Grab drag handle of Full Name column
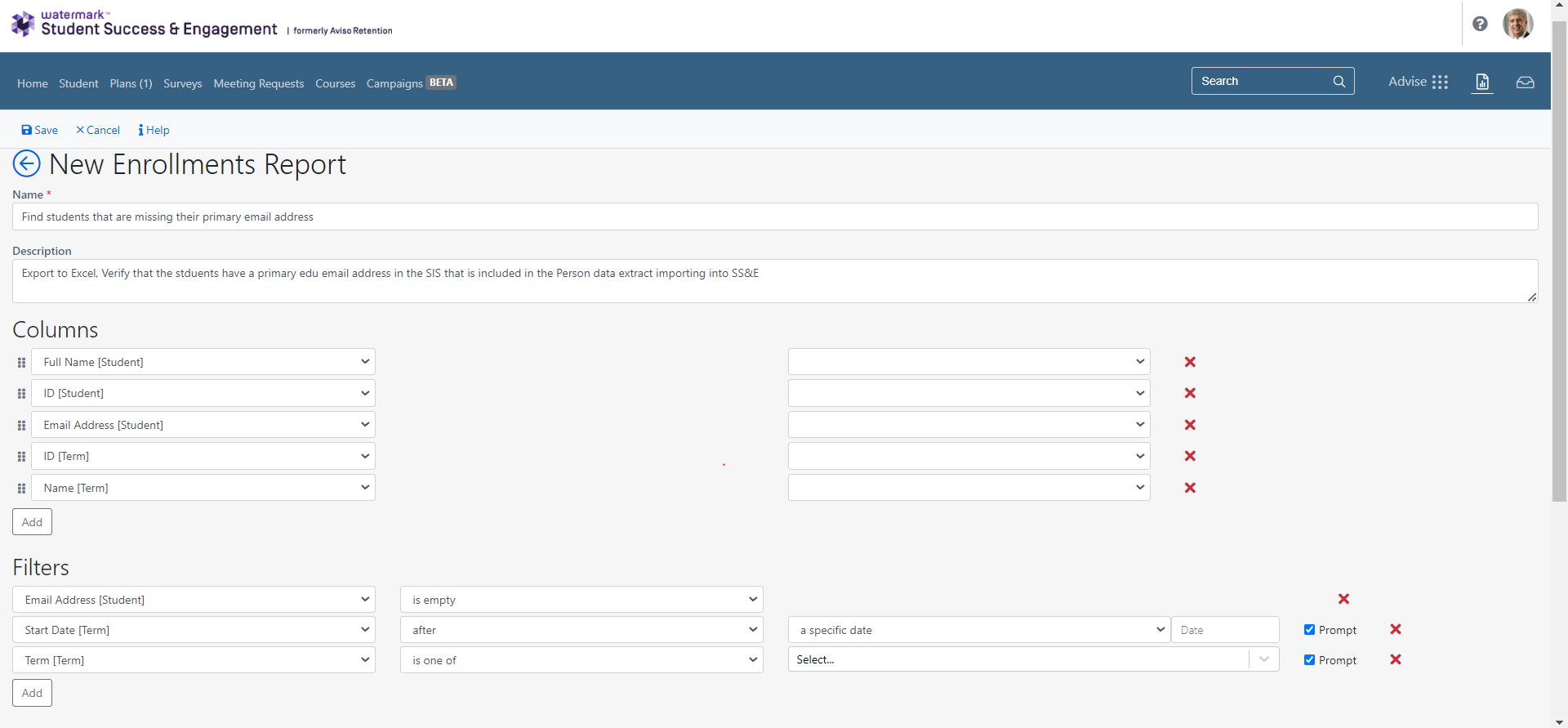Viewport: 1568px width, 728px height. [21, 363]
